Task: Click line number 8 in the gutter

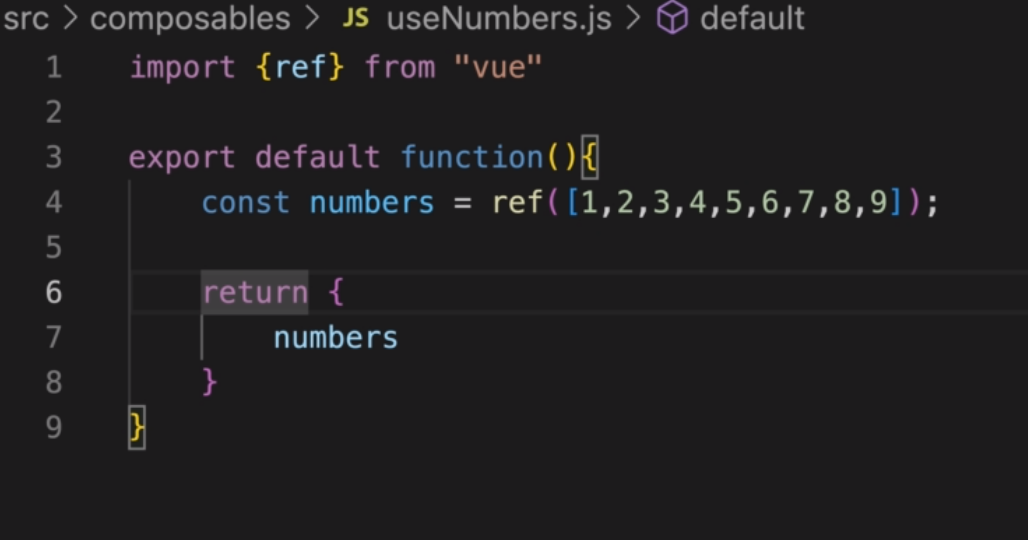Action: (54, 382)
